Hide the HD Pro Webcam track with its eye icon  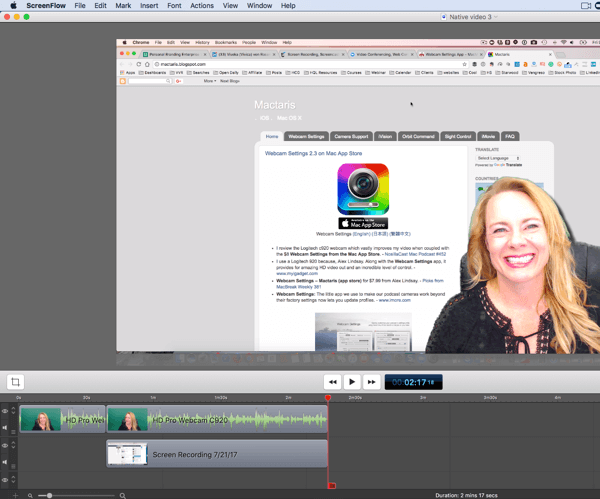click(5, 411)
